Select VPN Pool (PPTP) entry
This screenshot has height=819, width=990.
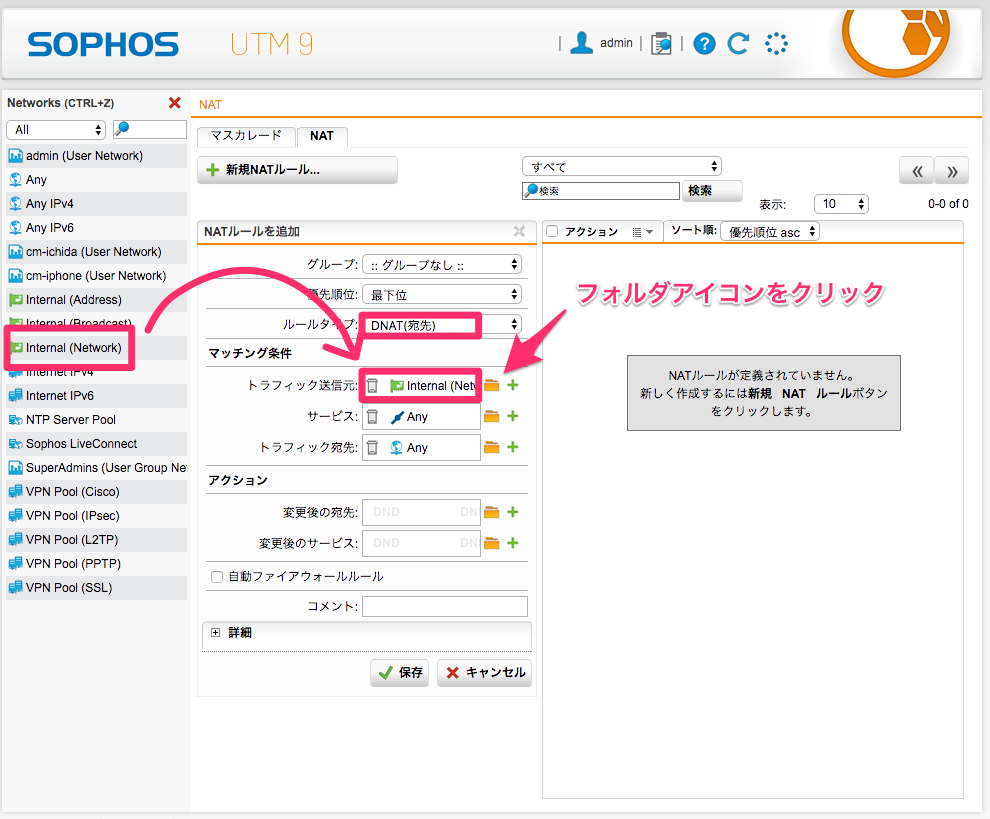[x=97, y=564]
